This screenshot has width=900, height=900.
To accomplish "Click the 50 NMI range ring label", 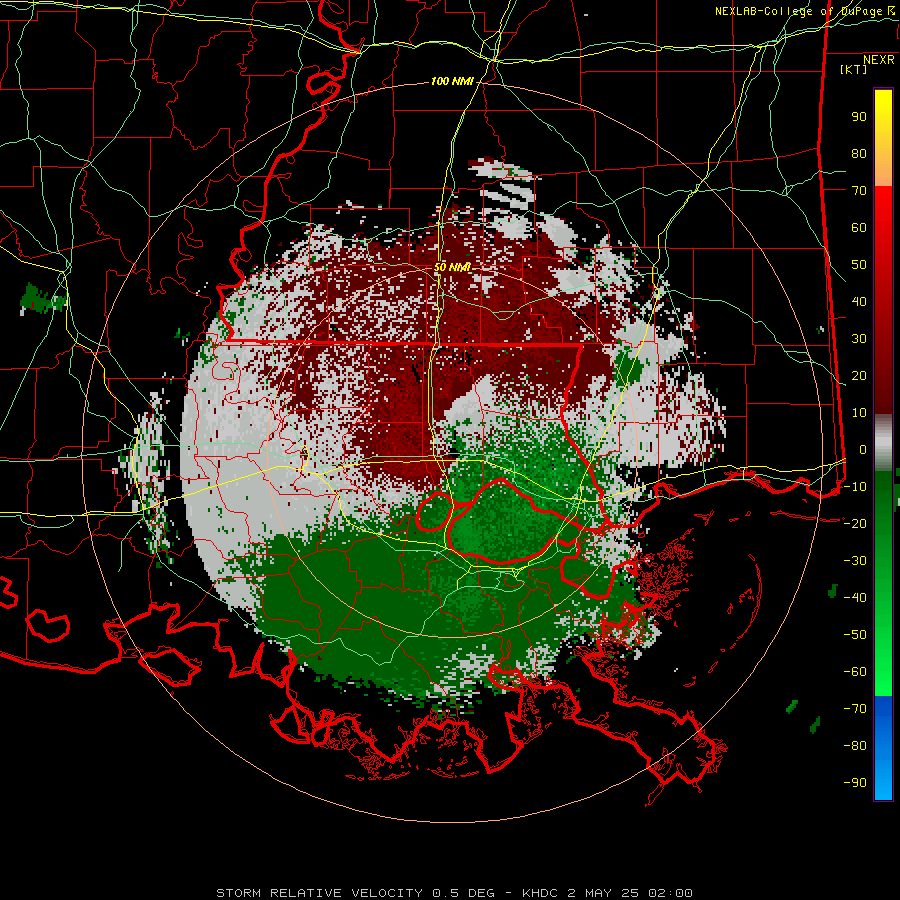I will pyautogui.click(x=452, y=267).
